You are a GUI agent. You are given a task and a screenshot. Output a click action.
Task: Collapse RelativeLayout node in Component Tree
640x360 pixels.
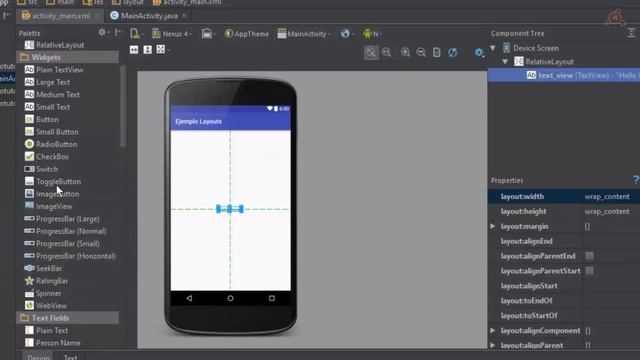pyautogui.click(x=505, y=62)
